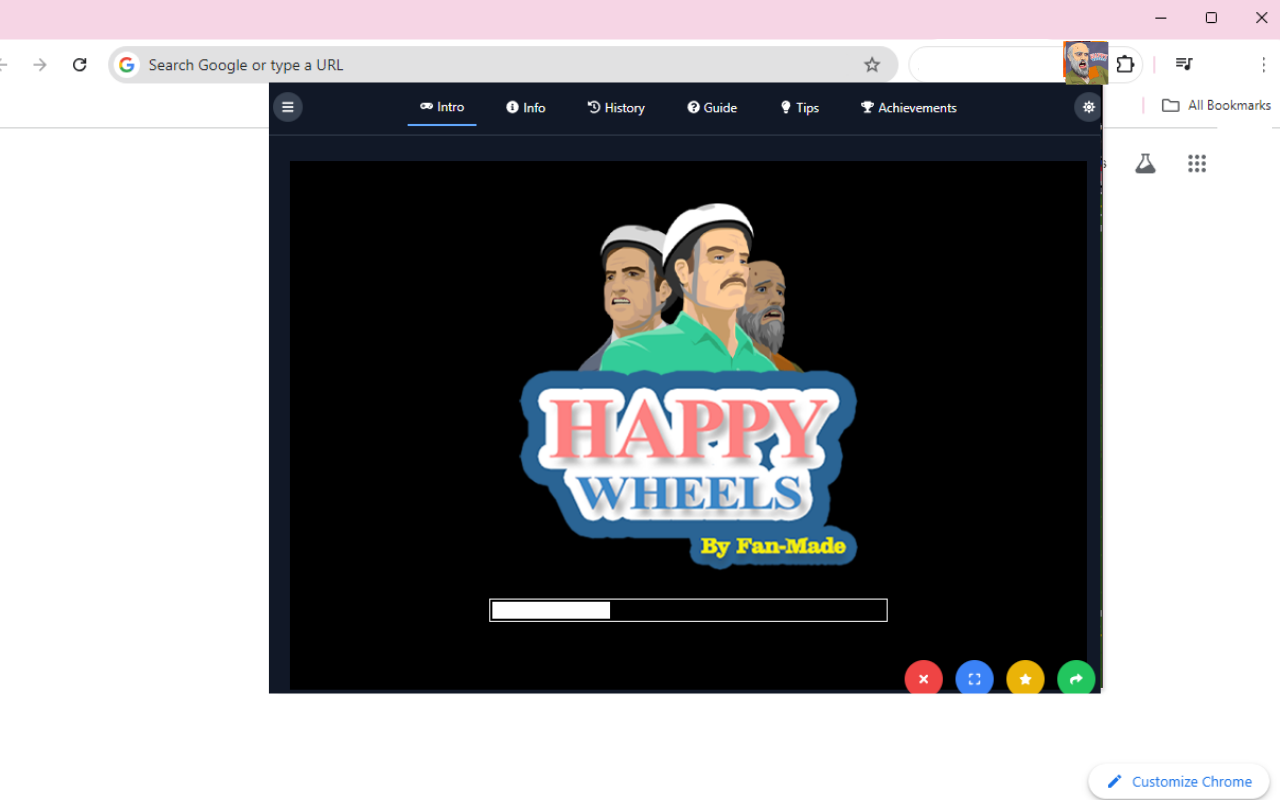1280x800 pixels.
Task: View the Tips section
Action: click(799, 107)
